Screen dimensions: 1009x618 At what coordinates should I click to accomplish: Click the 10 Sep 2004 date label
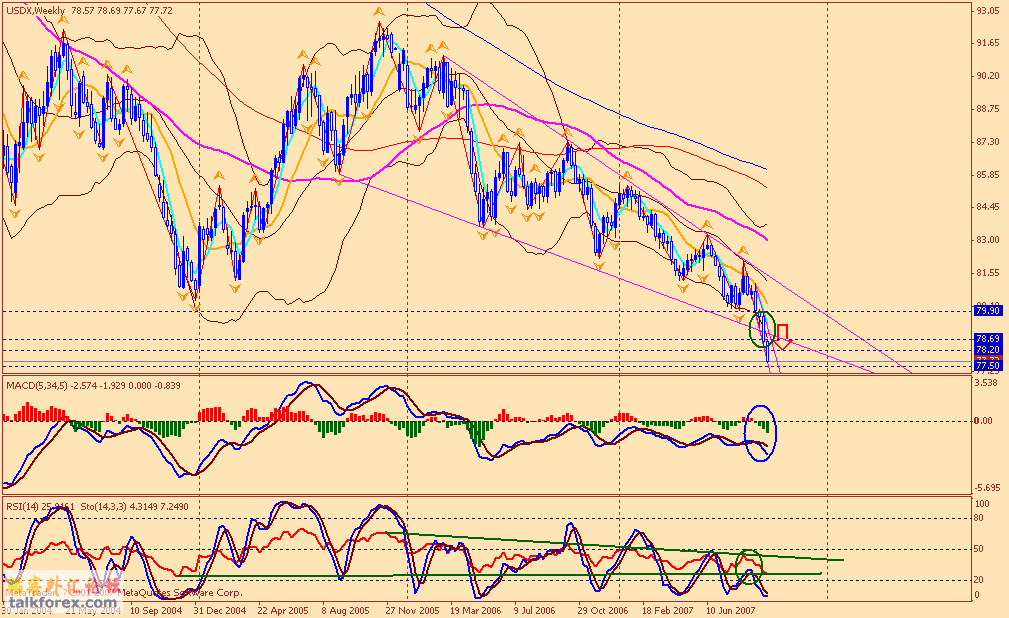pyautogui.click(x=156, y=610)
